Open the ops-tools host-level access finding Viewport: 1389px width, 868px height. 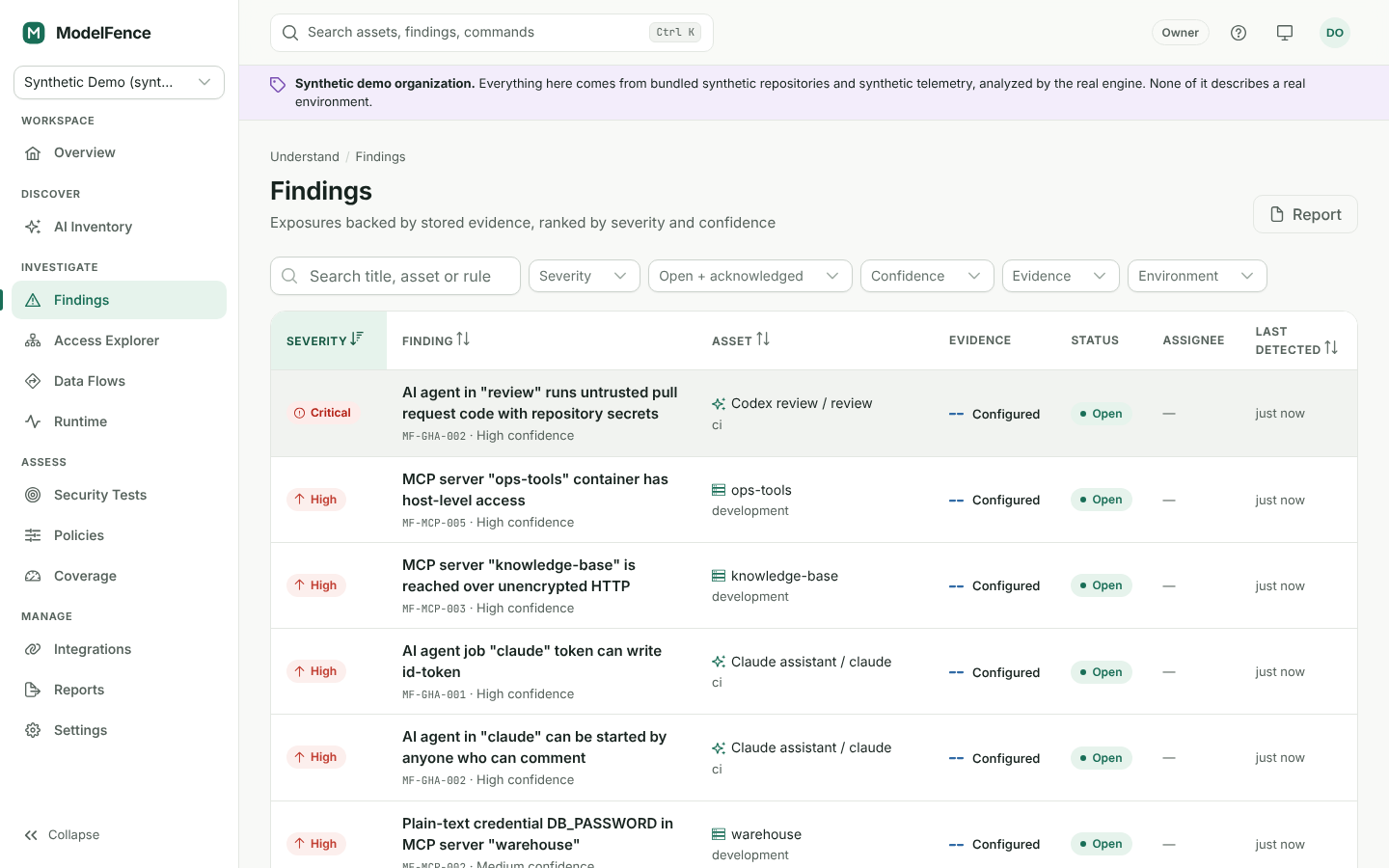point(535,490)
